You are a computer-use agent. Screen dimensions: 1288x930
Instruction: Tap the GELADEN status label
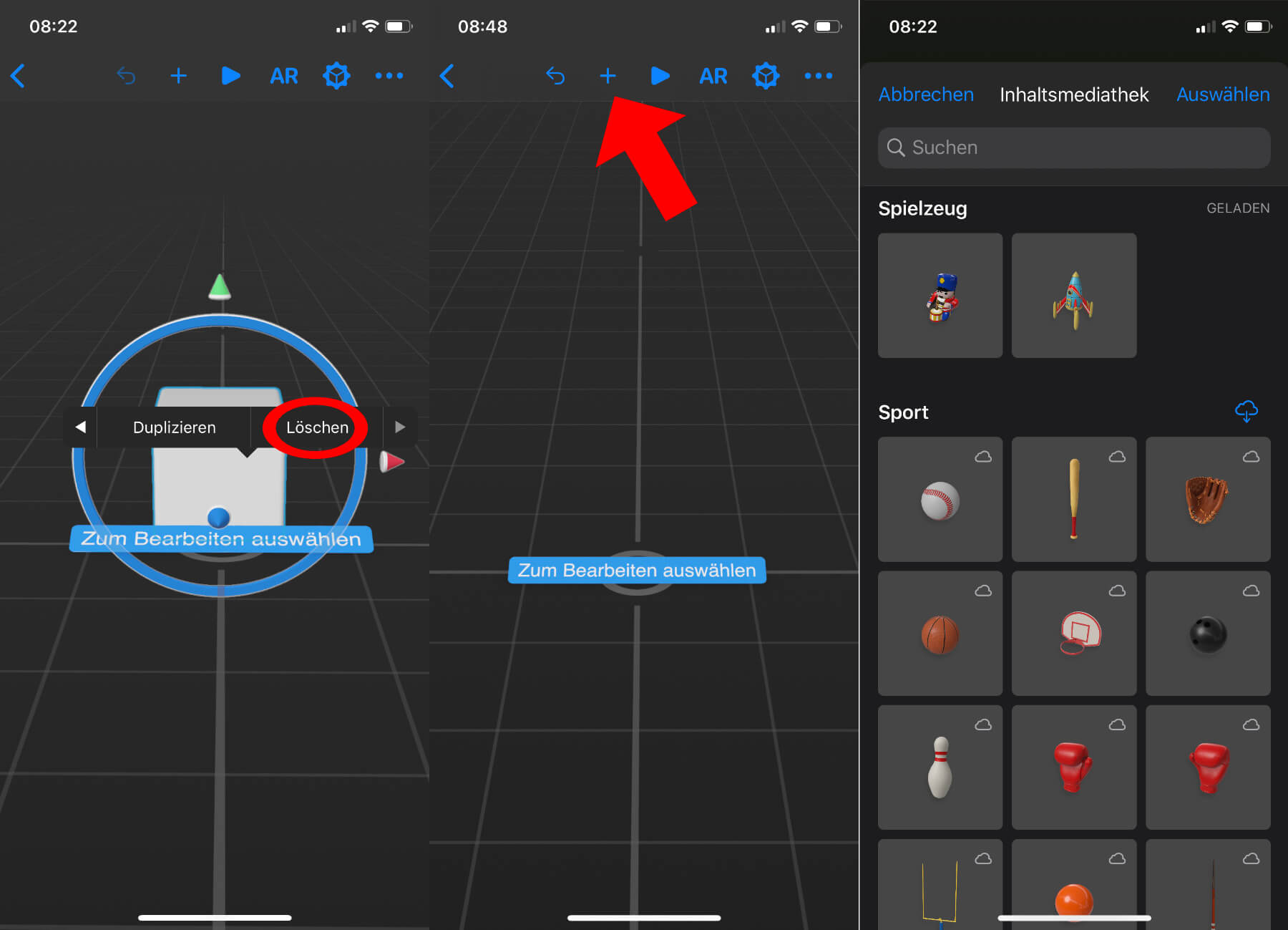point(1238,208)
